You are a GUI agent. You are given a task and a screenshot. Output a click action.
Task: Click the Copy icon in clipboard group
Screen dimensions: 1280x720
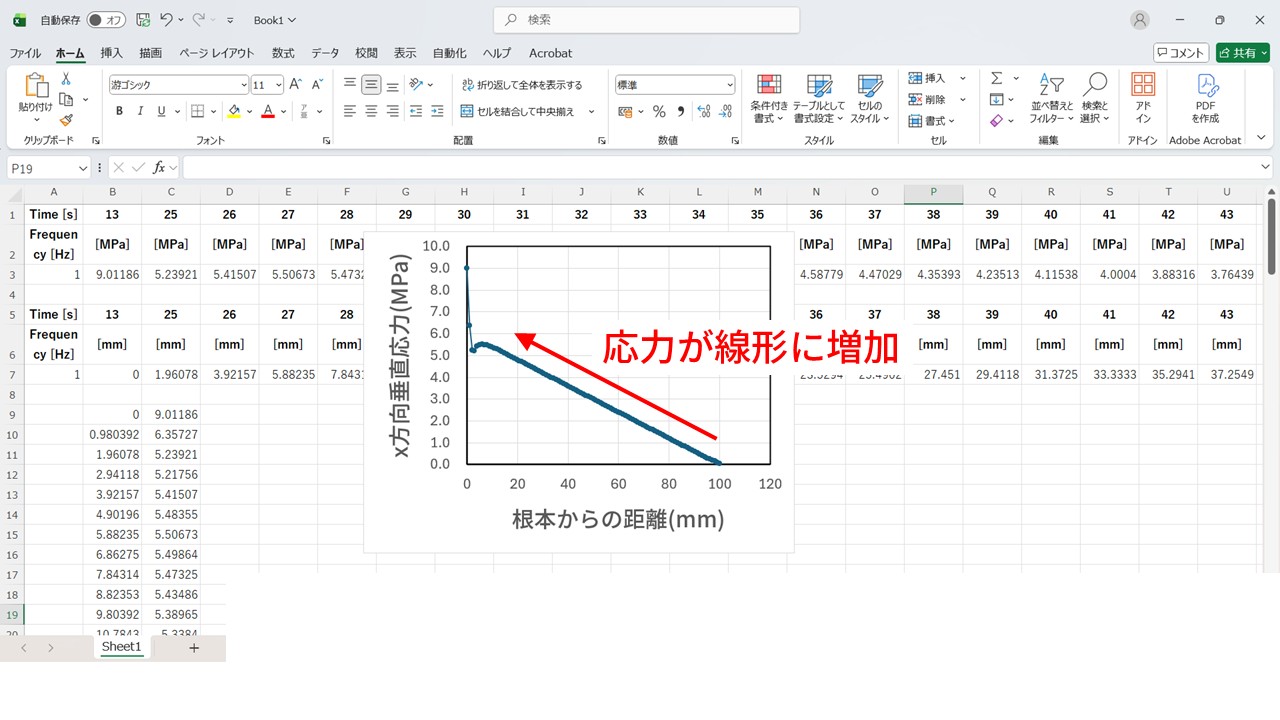click(x=66, y=99)
